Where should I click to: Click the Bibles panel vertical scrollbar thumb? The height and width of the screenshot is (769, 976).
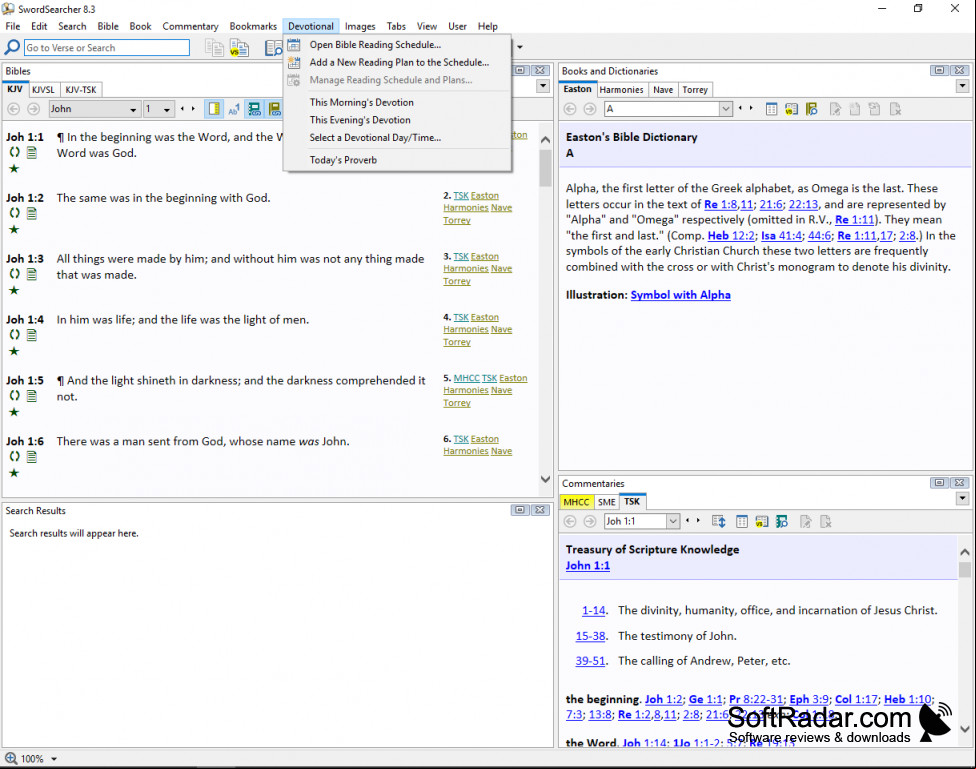click(545, 167)
